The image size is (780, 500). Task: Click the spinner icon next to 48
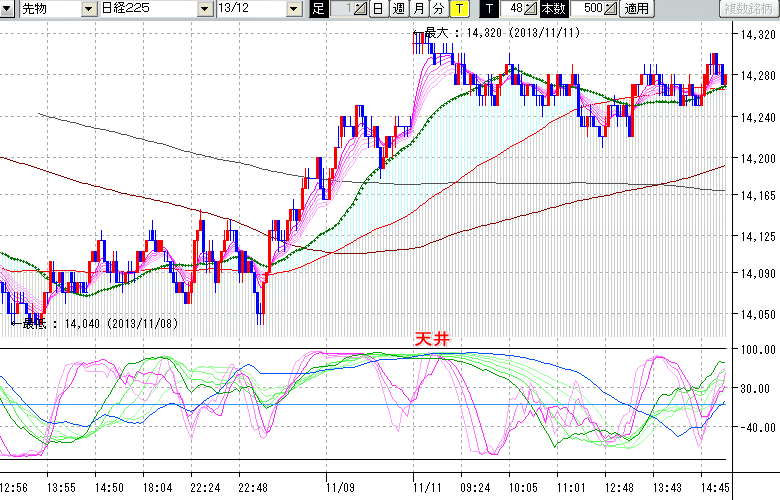coord(531,9)
